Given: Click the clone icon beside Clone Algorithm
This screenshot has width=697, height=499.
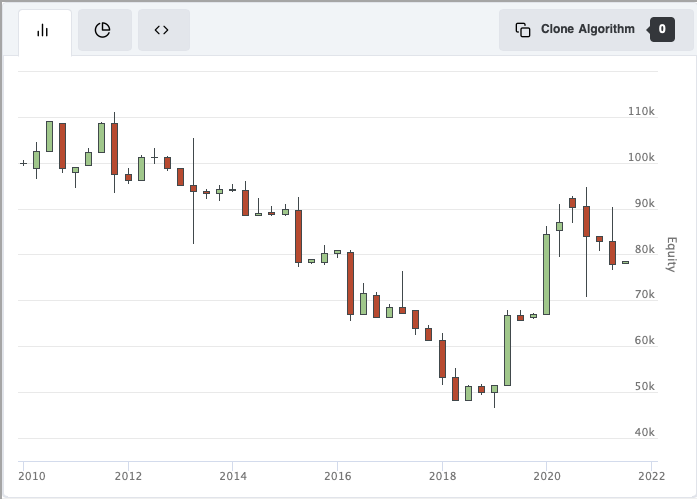Looking at the screenshot, I should click(x=522, y=30).
